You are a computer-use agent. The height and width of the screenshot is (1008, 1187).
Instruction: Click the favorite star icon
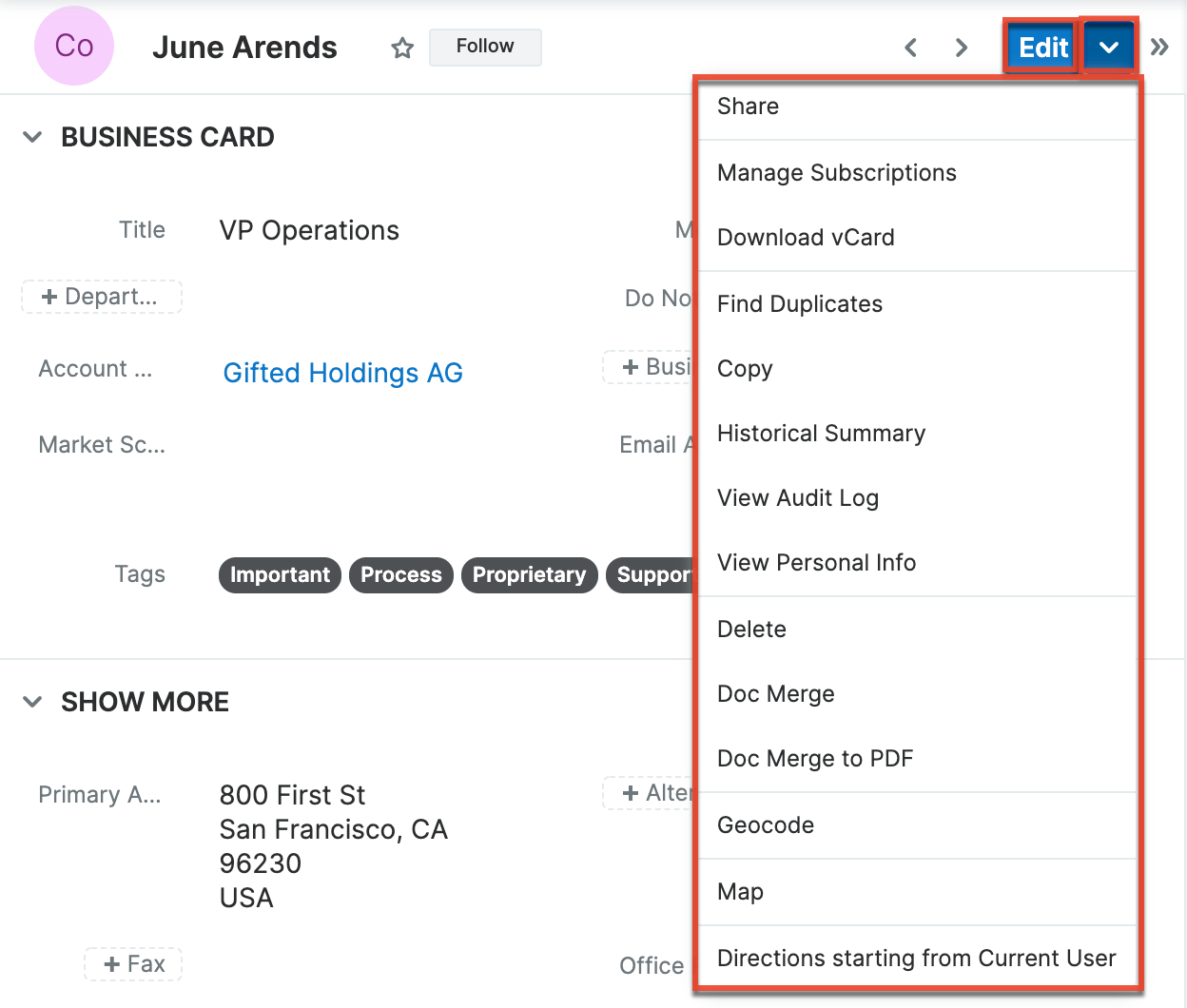tap(402, 48)
